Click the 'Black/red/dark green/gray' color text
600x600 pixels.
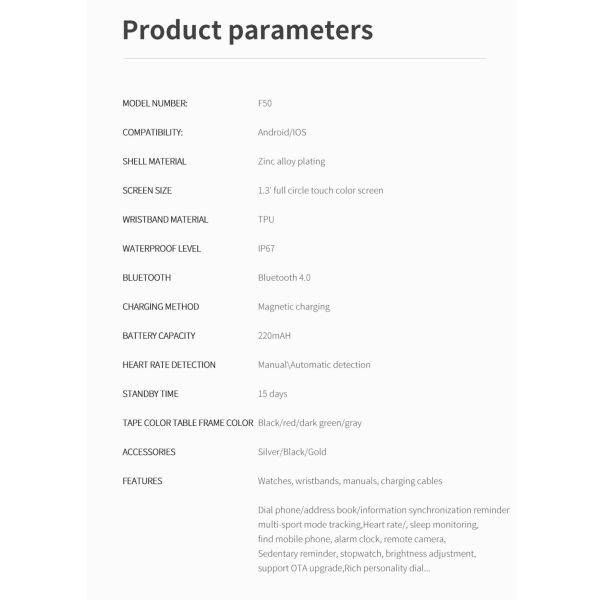click(x=310, y=422)
